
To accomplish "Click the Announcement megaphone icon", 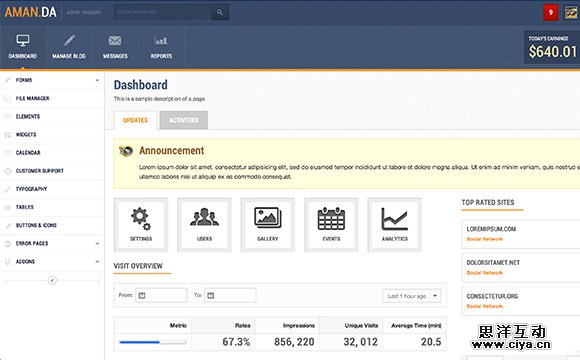I will 126,151.
